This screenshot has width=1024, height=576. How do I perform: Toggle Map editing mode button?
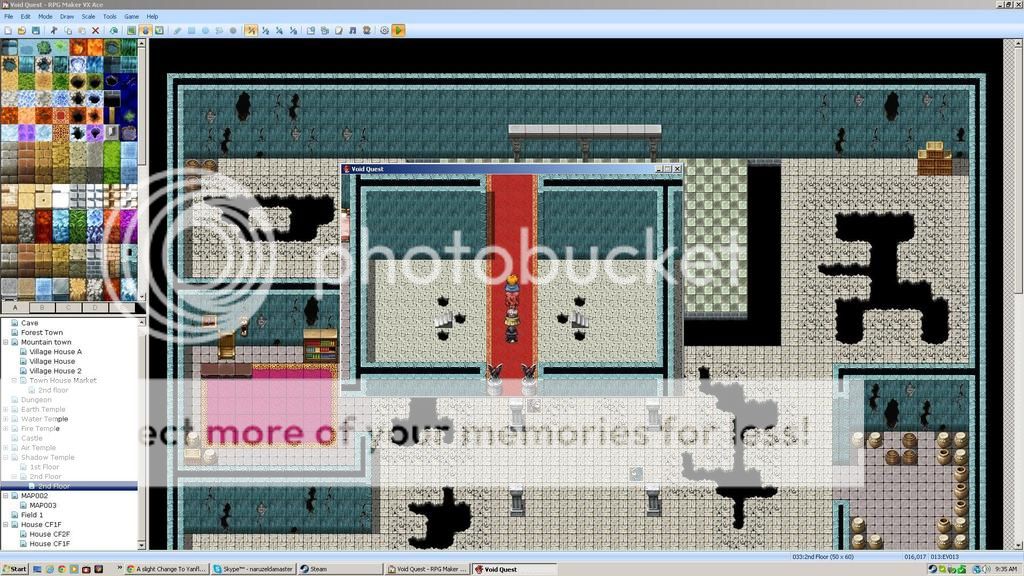[131, 30]
